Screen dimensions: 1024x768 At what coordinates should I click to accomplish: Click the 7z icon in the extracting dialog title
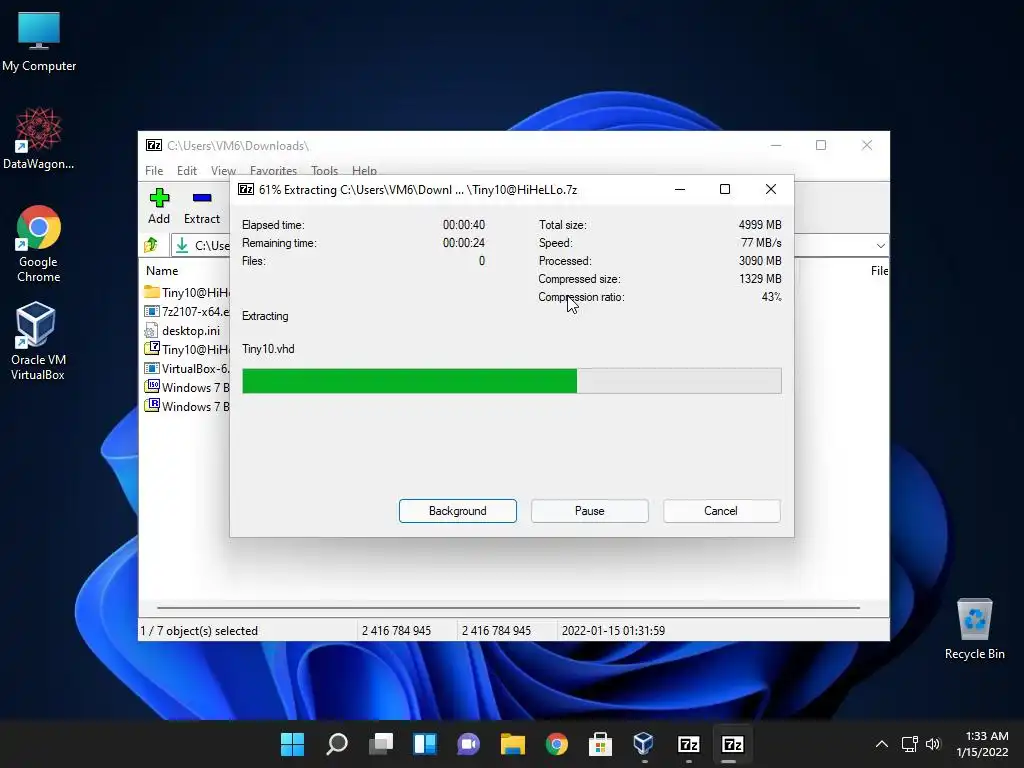[x=246, y=189]
